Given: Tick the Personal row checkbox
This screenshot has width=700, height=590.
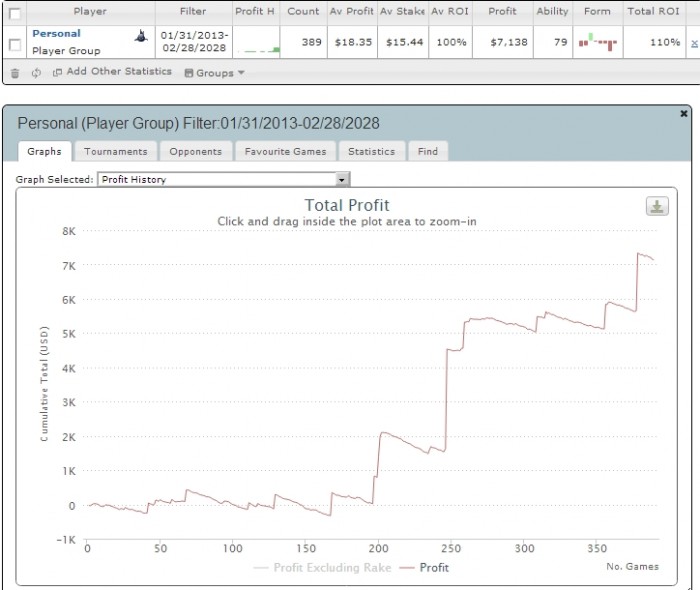Looking at the screenshot, I should click(x=15, y=44).
